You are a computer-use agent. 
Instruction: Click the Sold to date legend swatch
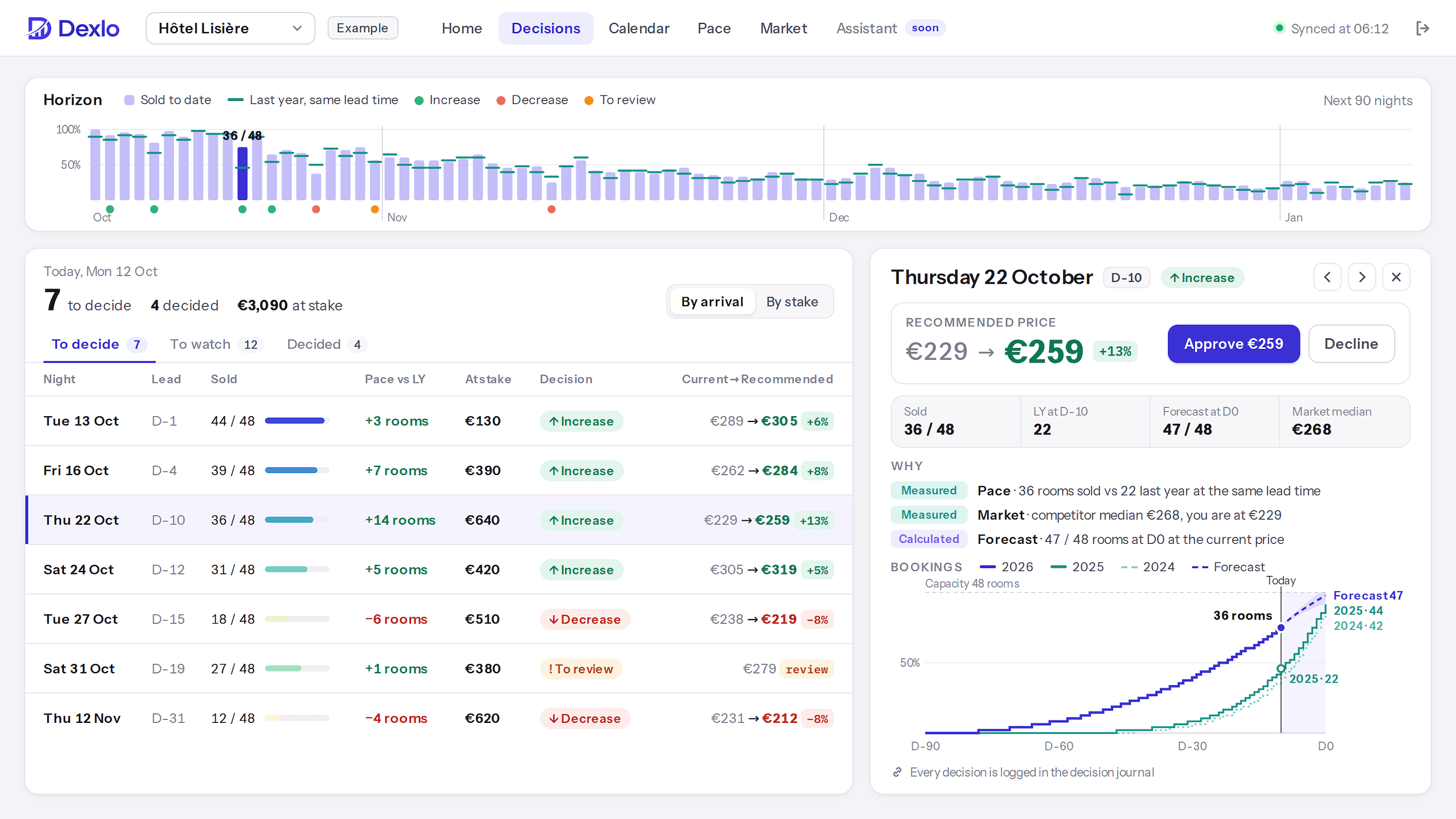(x=129, y=100)
